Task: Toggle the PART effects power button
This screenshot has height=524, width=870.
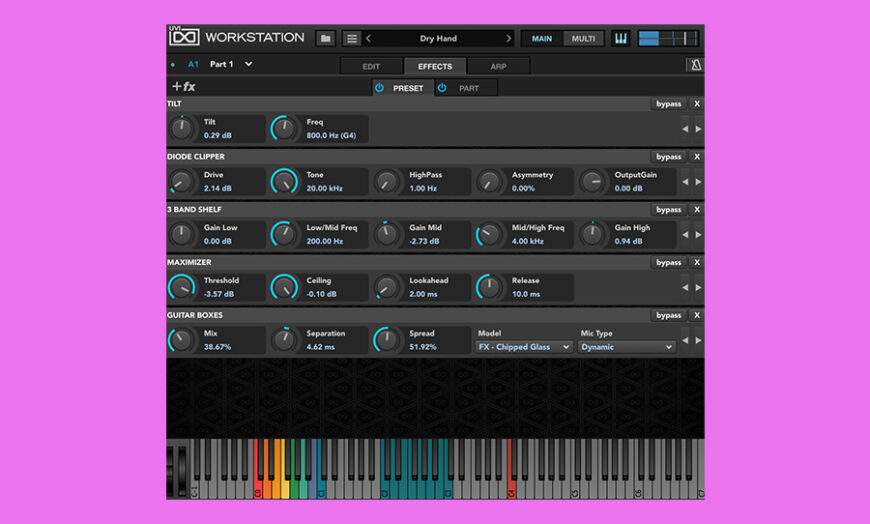Action: coord(442,88)
